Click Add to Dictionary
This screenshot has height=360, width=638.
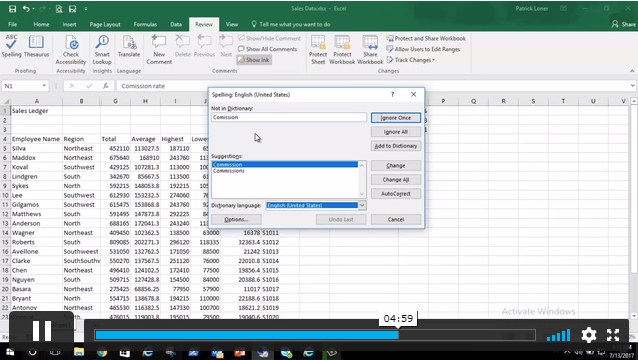pos(395,146)
